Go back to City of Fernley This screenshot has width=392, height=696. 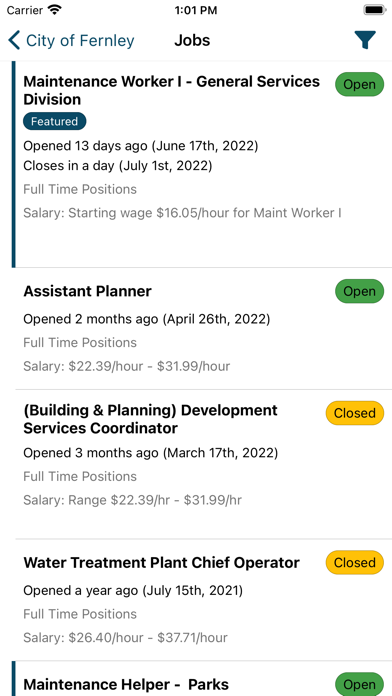(x=71, y=40)
